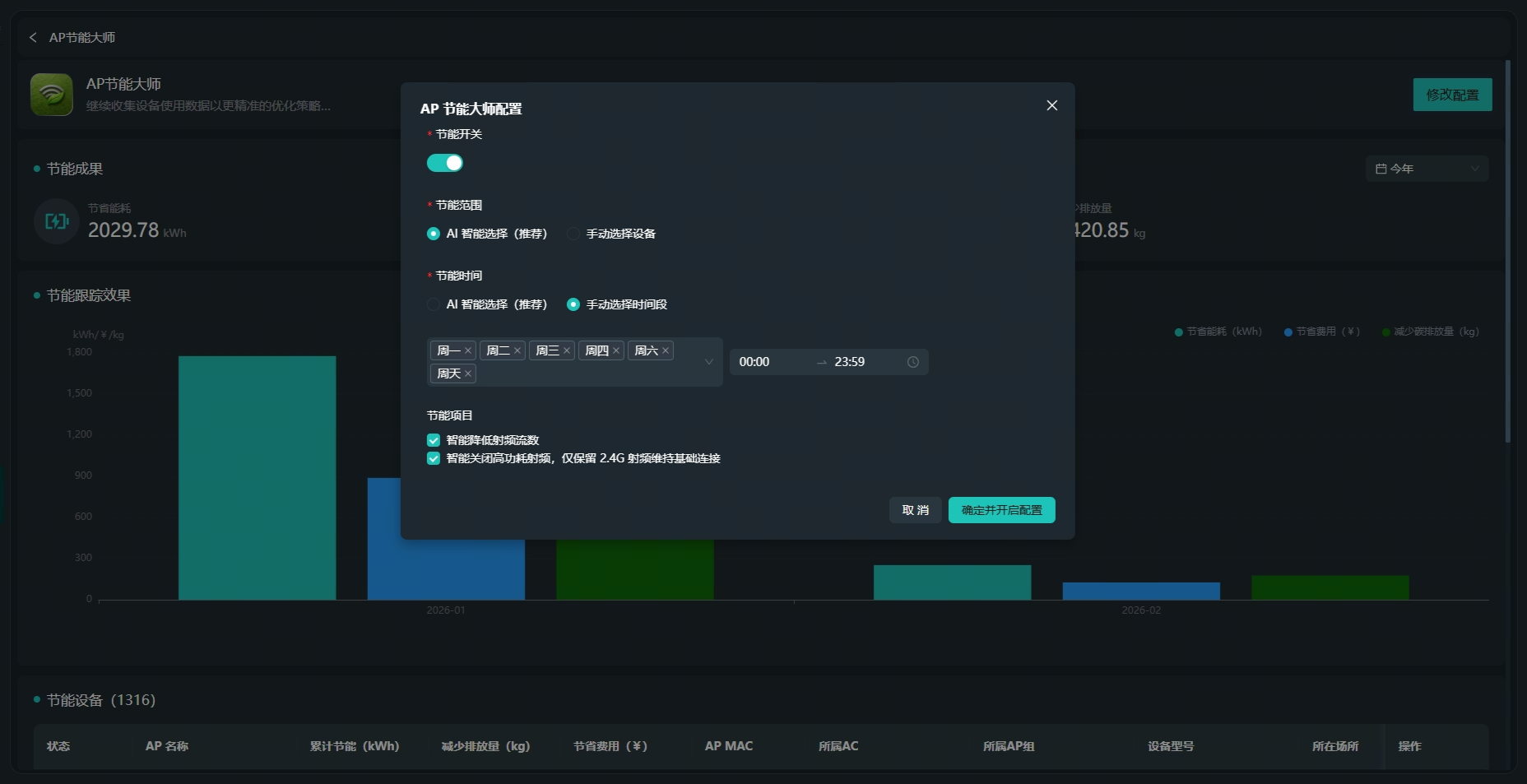Image resolution: width=1527 pixels, height=784 pixels.
Task: Select 手动选择设备 for 节能范围
Action: click(573, 234)
